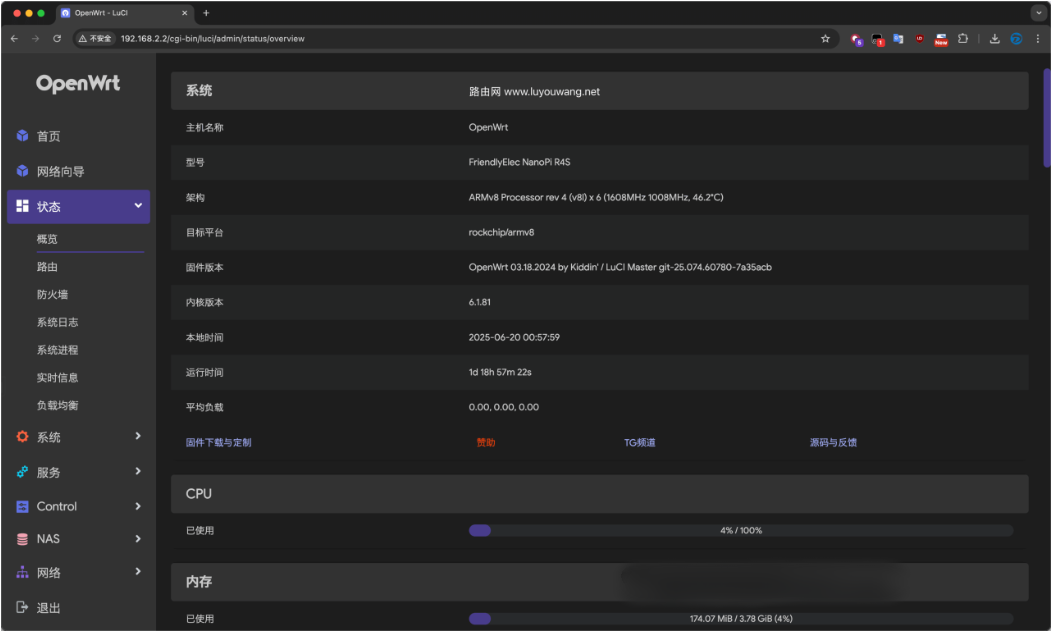Click the CPU usage progress bar
The height and width of the screenshot is (631, 1051).
pyautogui.click(x=741, y=530)
